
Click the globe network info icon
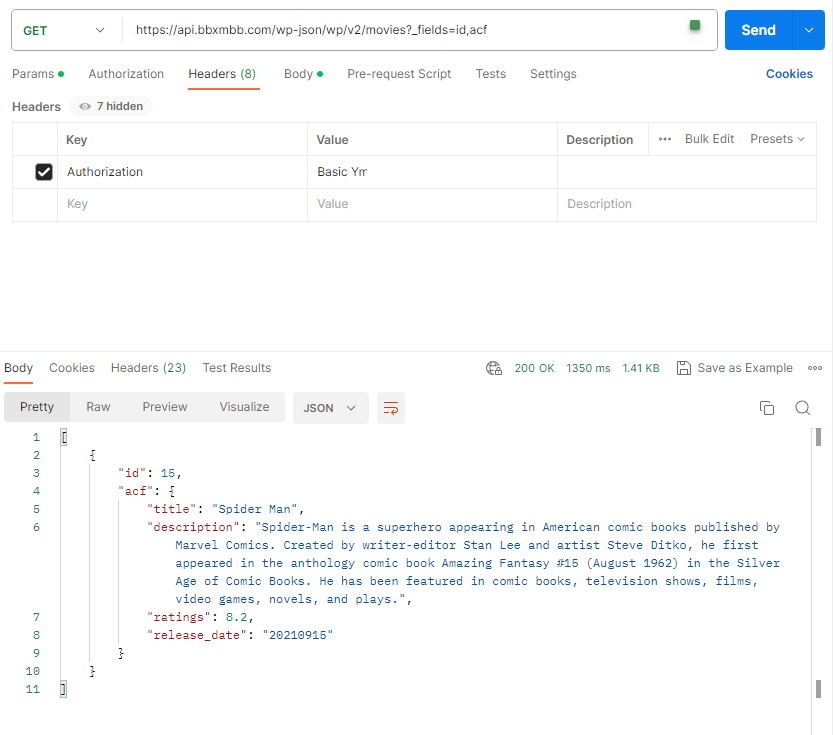tap(494, 368)
